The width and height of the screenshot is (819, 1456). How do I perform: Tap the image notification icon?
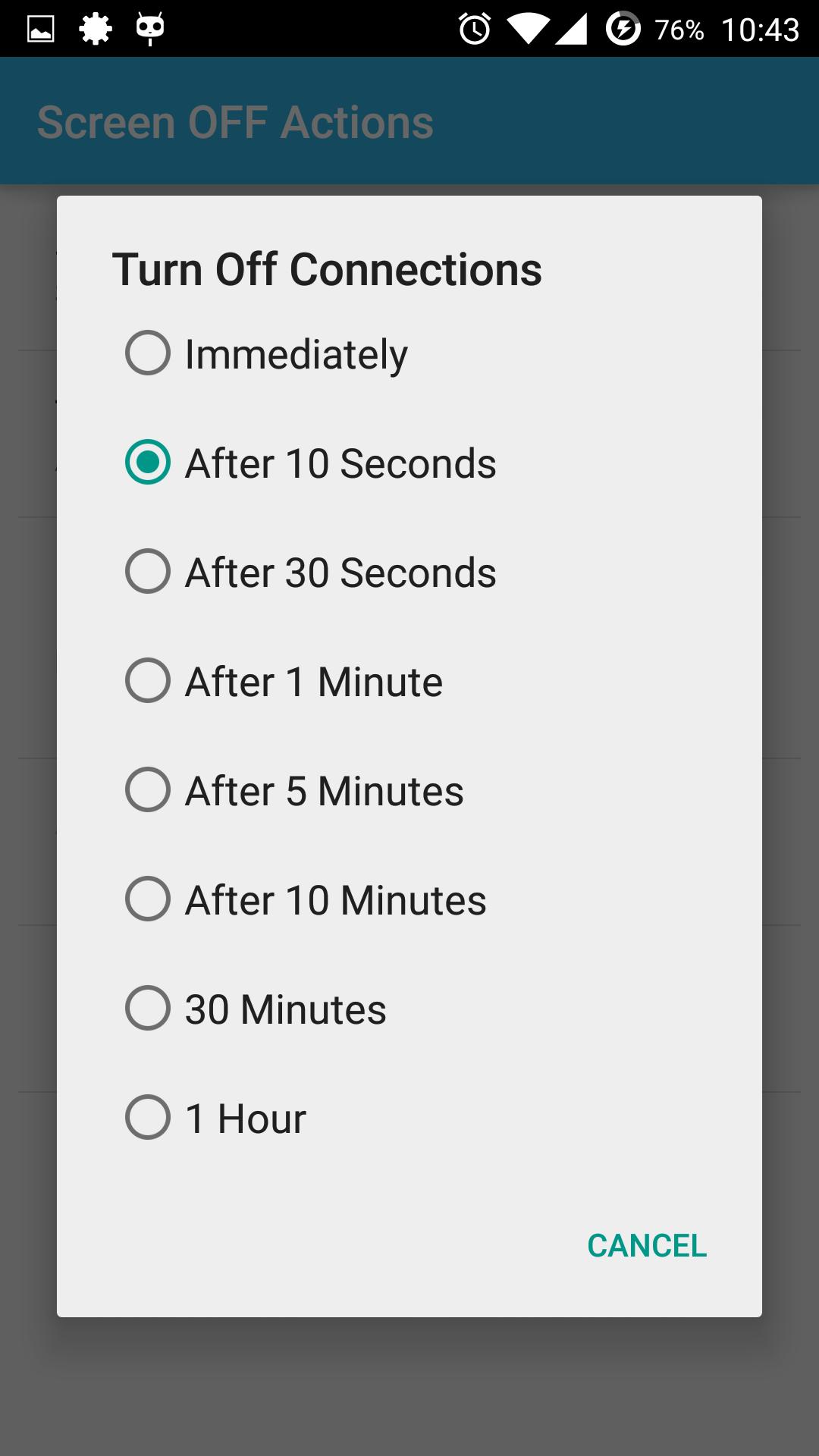41,30
